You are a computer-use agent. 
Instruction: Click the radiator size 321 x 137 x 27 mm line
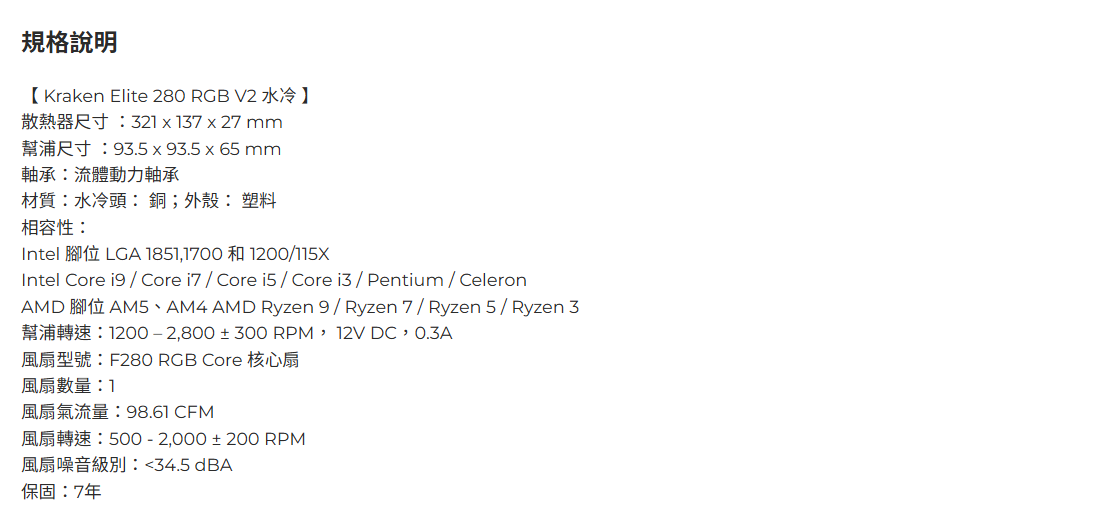(x=152, y=122)
